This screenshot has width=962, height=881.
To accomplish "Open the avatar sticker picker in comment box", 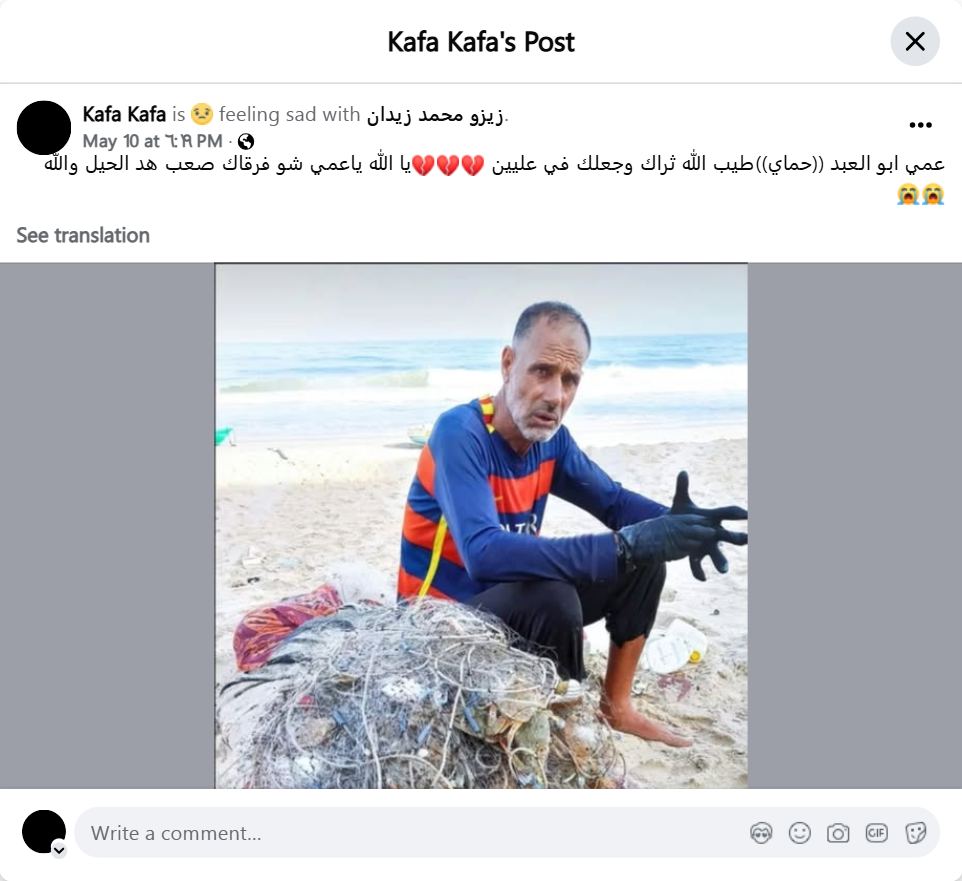I will pyautogui.click(x=761, y=833).
